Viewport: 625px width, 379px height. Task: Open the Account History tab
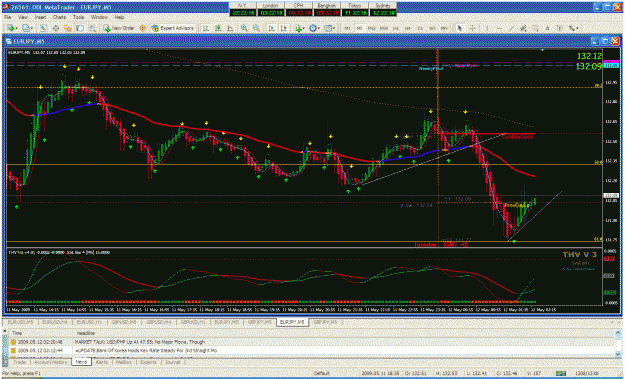click(51, 362)
